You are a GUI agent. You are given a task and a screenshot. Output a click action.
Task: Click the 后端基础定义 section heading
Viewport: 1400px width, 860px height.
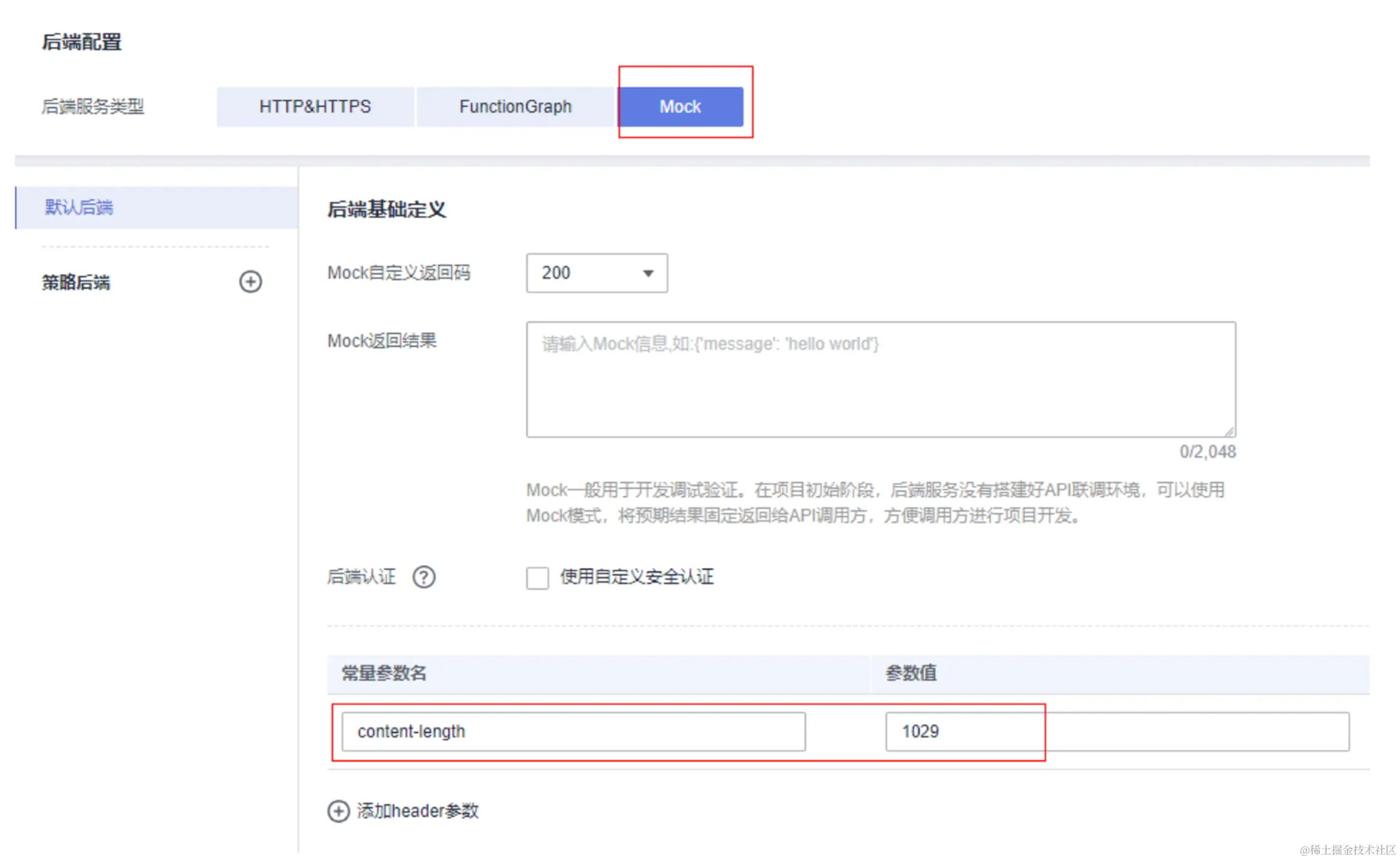click(386, 209)
